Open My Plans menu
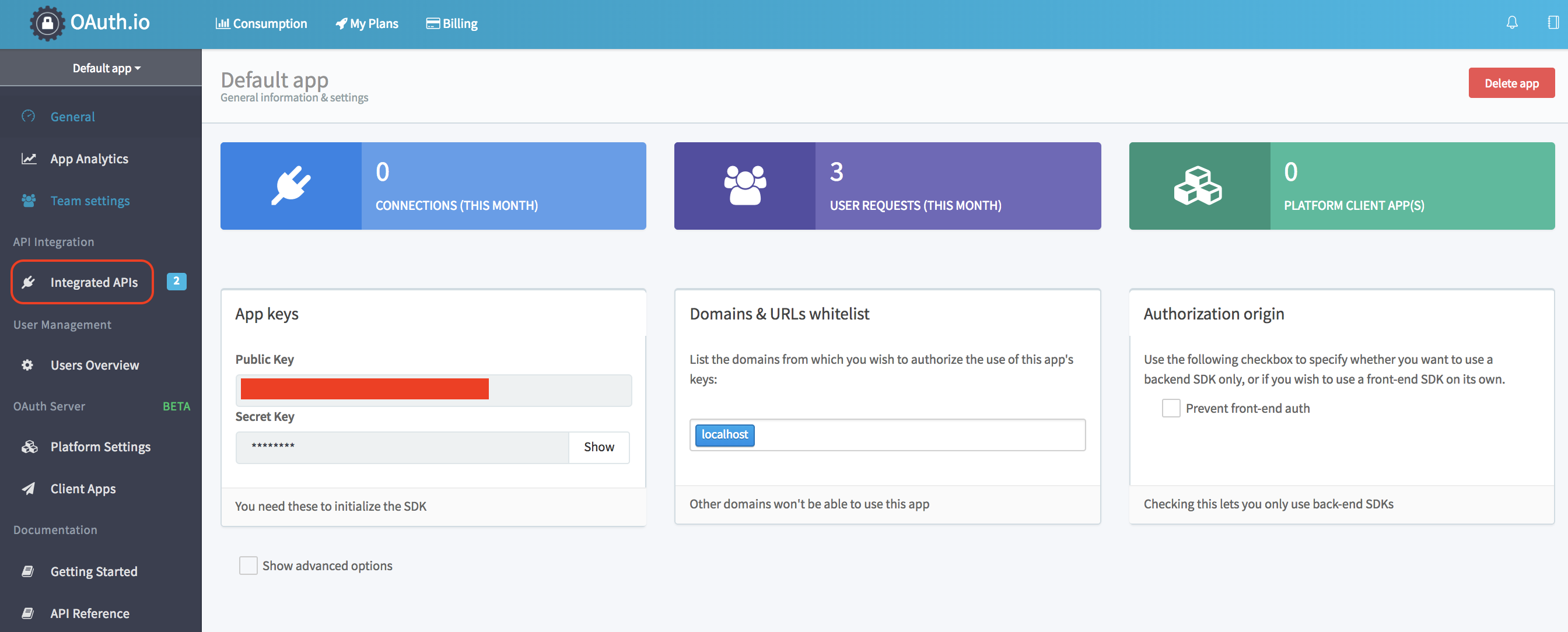The image size is (1568, 632). tap(366, 24)
